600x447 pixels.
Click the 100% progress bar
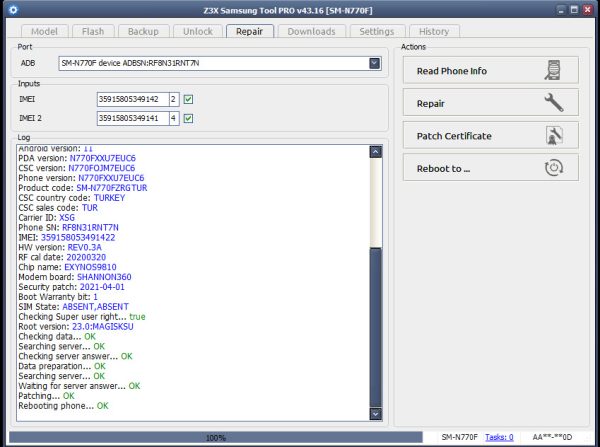(216, 437)
